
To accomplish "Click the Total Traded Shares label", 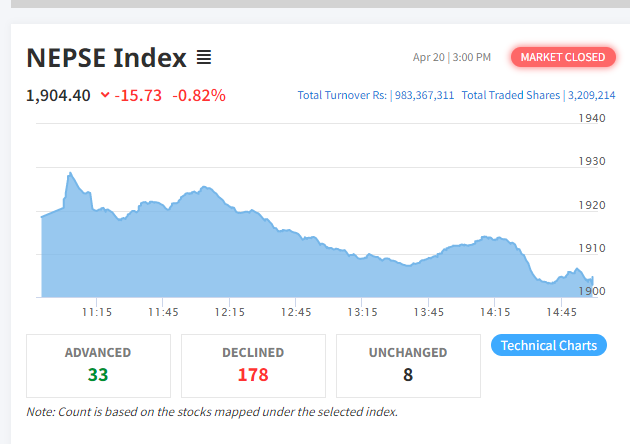I will (x=511, y=96).
